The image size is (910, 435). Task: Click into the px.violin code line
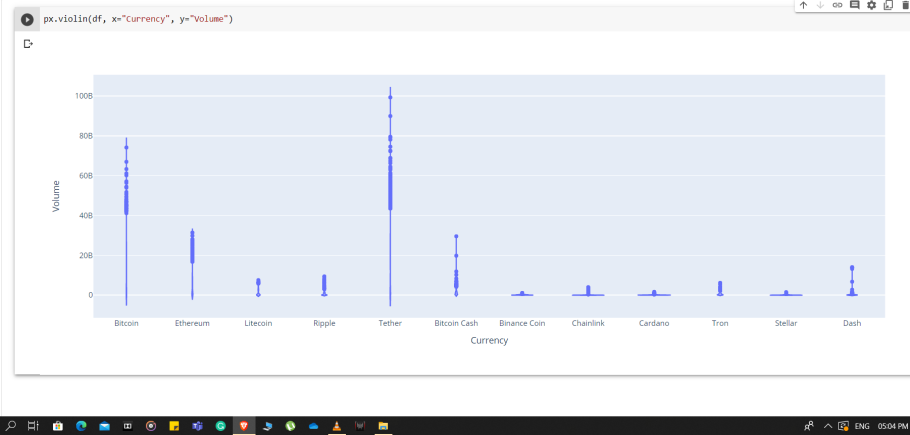pos(138,20)
